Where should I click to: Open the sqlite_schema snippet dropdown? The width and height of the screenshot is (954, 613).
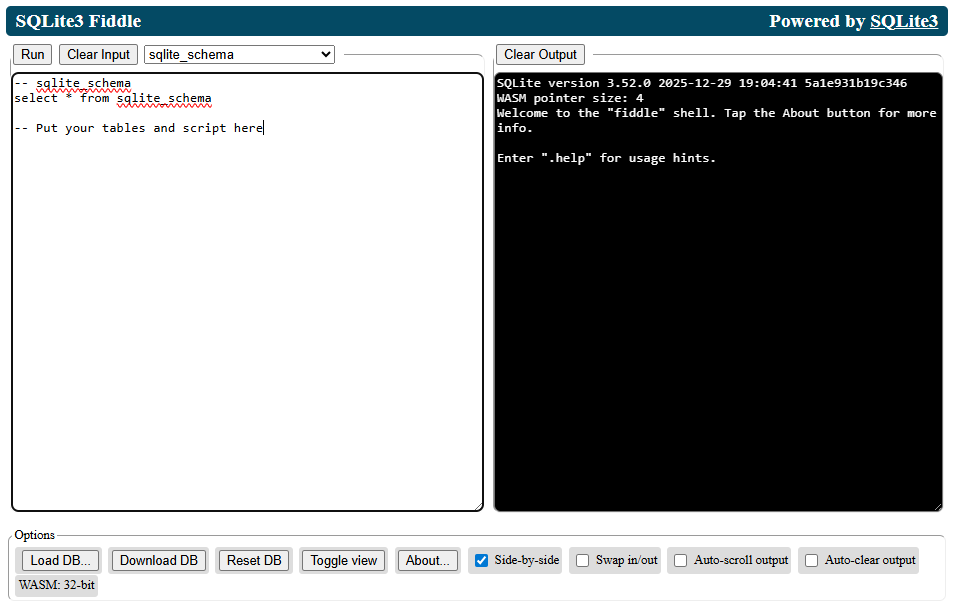coord(238,54)
